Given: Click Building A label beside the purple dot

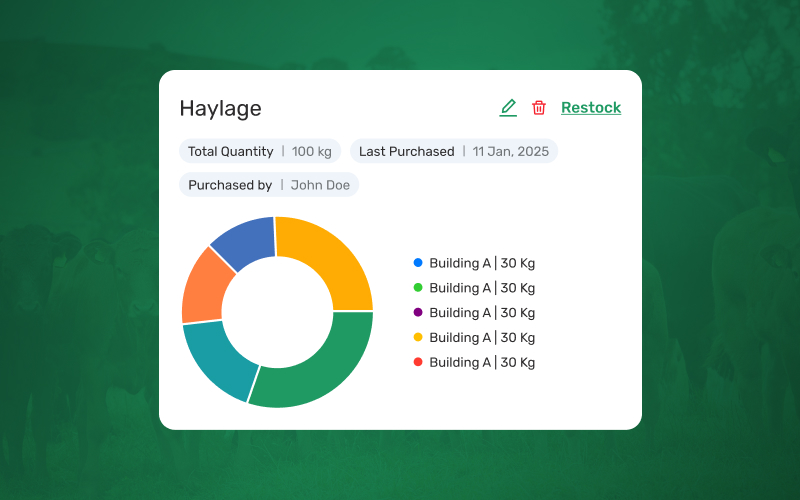Looking at the screenshot, I should (482, 313).
